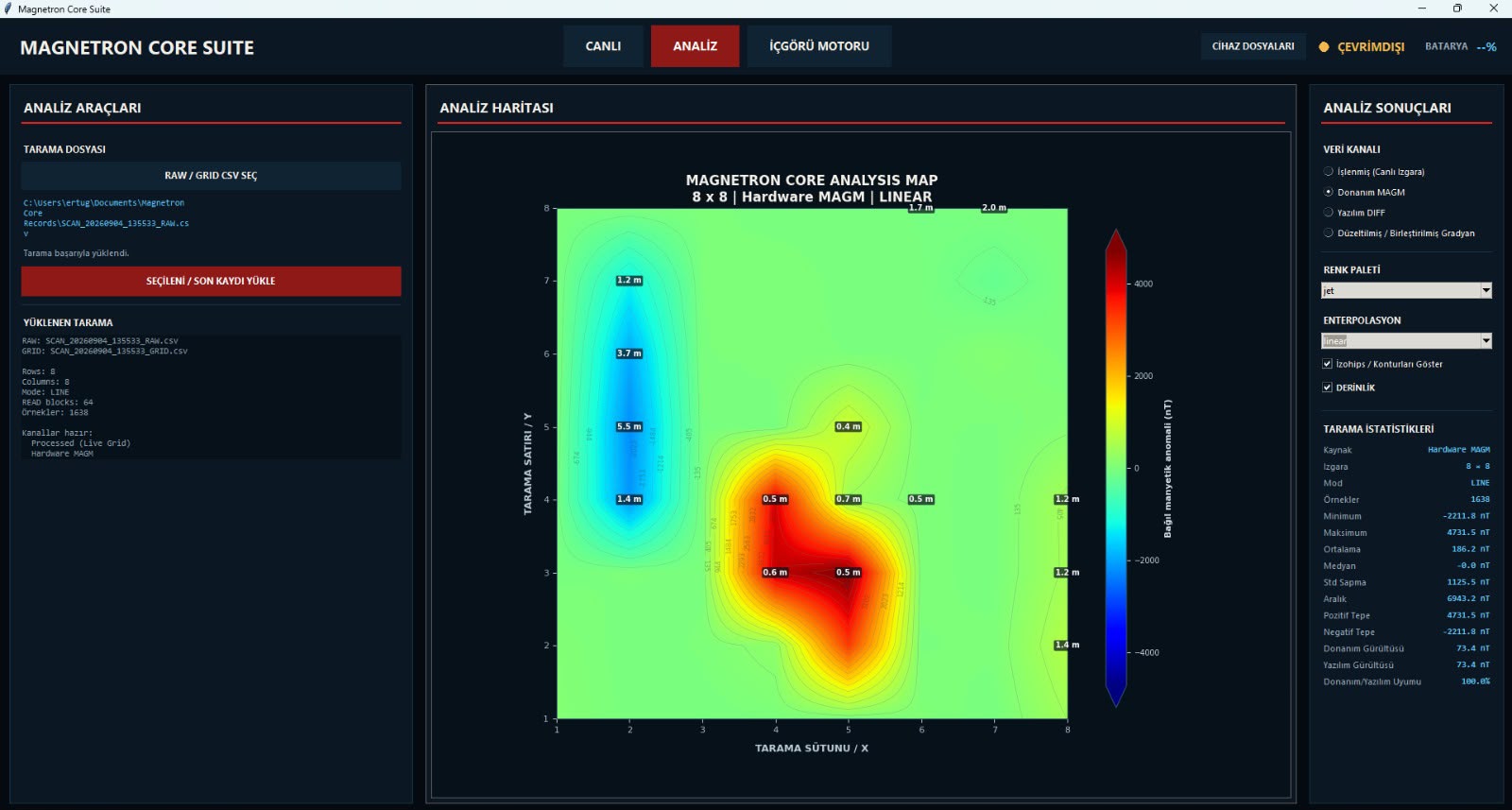The image size is (1512, 810).
Task: Click SEÇİLENİ / SON KAYDI YÜKLE button
Action: [x=211, y=281]
